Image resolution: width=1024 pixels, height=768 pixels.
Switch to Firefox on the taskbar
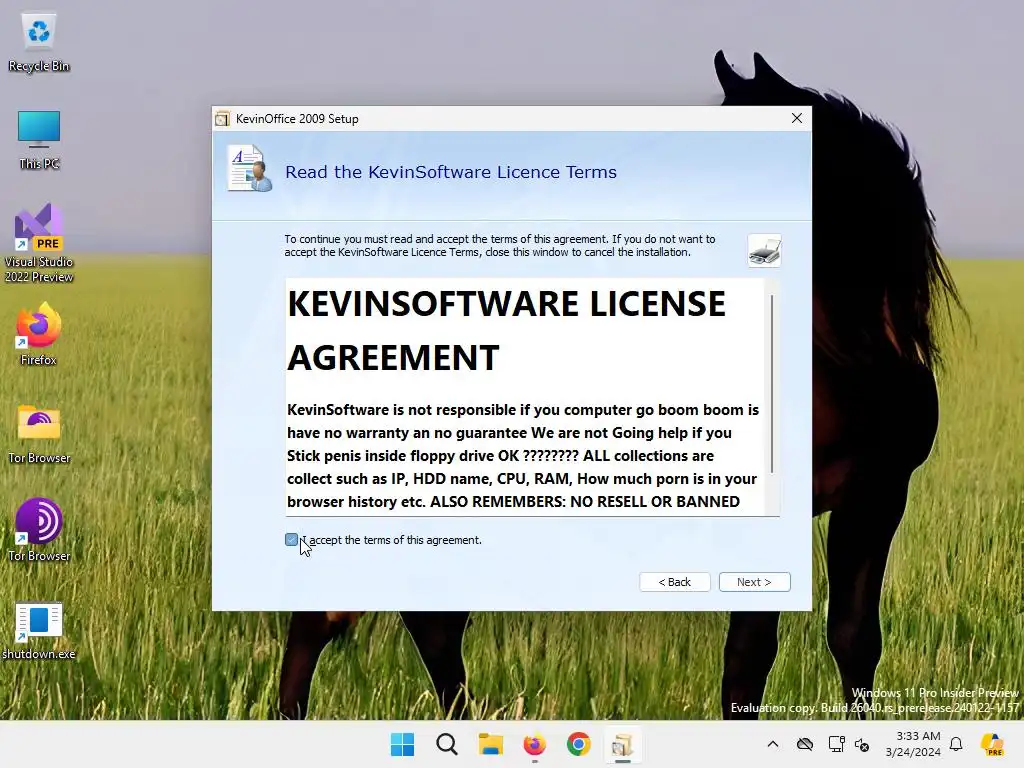pyautogui.click(x=534, y=744)
